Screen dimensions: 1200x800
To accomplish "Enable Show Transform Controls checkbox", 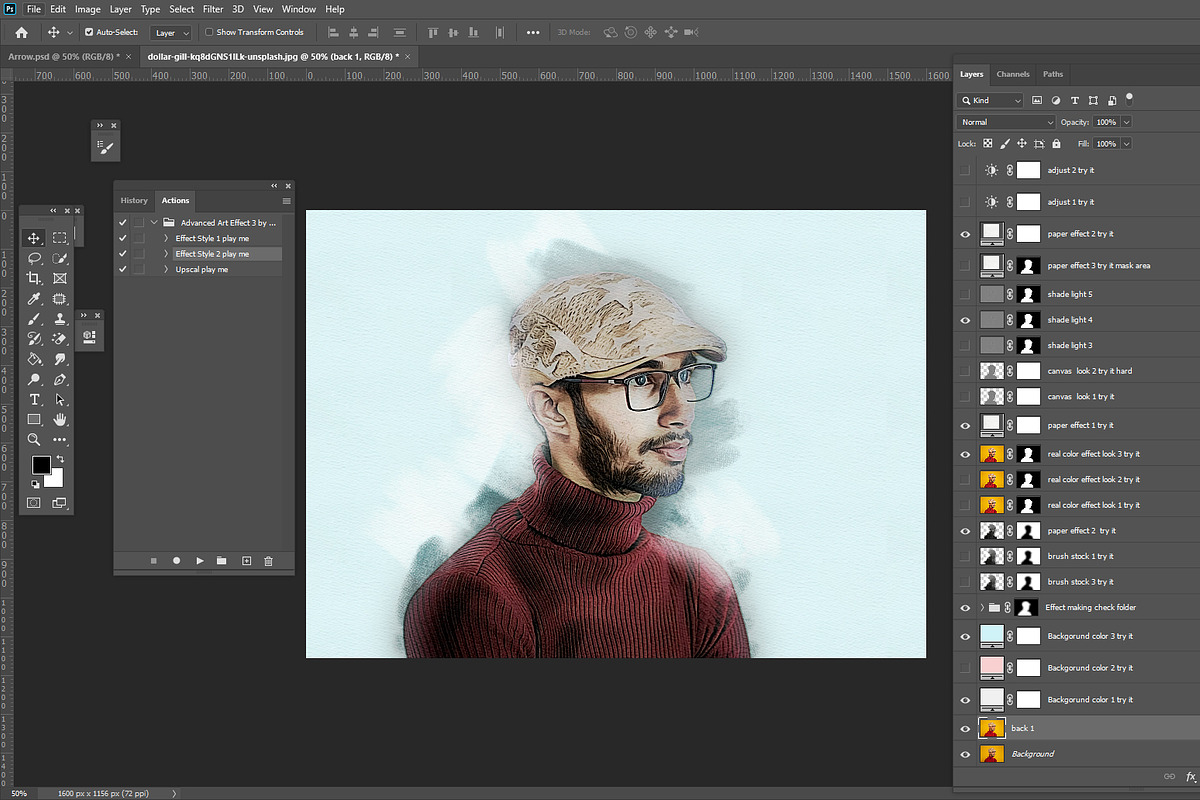I will 209,32.
